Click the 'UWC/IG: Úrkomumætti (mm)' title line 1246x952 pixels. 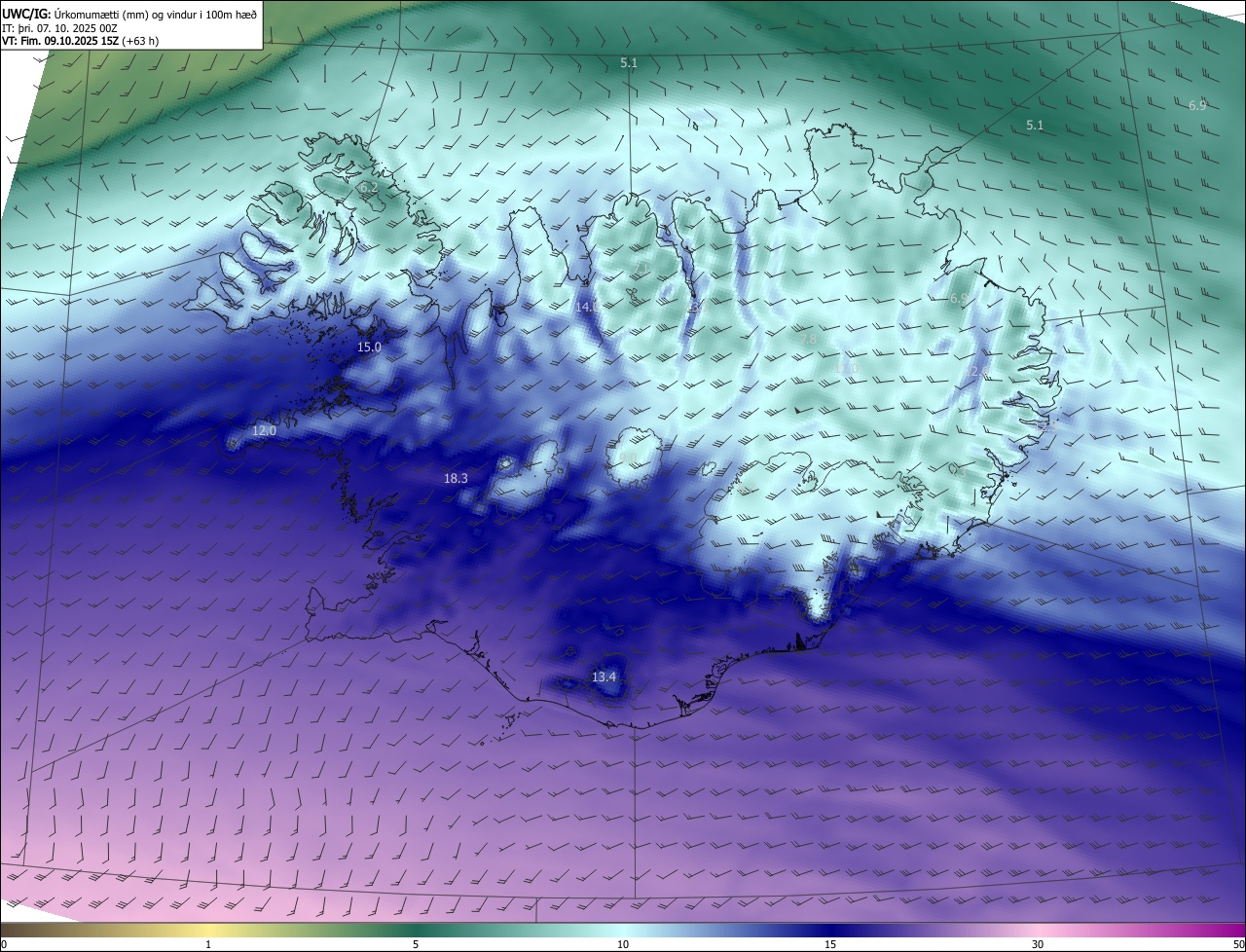coord(129,14)
